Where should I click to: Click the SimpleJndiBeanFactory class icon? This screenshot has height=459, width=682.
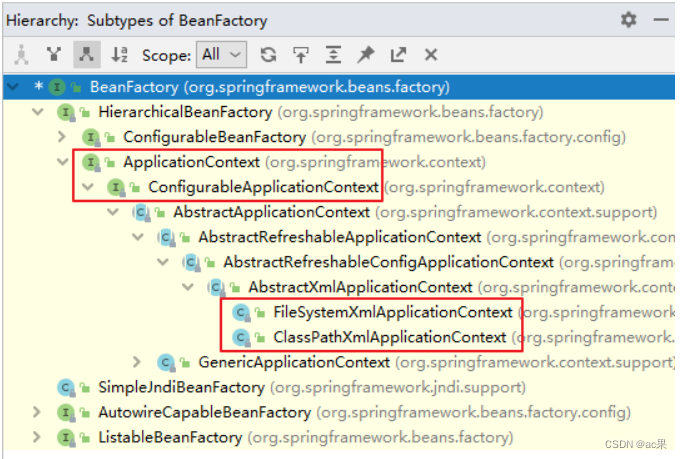[66, 387]
